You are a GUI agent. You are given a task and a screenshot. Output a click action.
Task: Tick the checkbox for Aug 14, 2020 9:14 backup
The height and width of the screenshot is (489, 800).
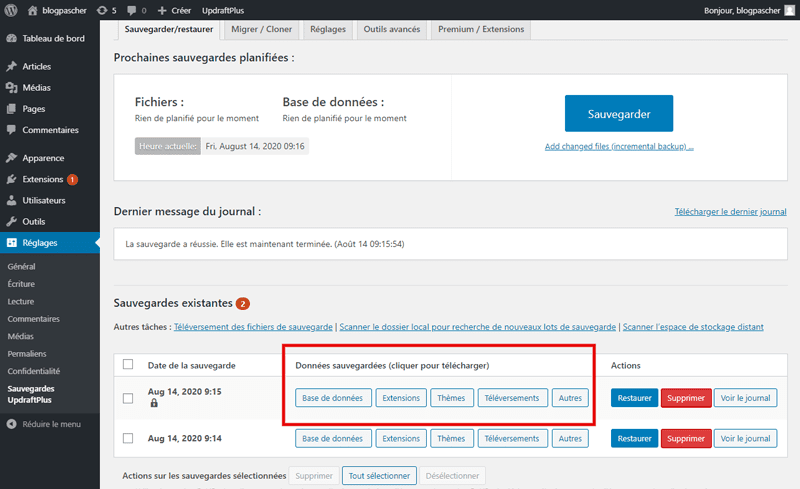(128, 438)
